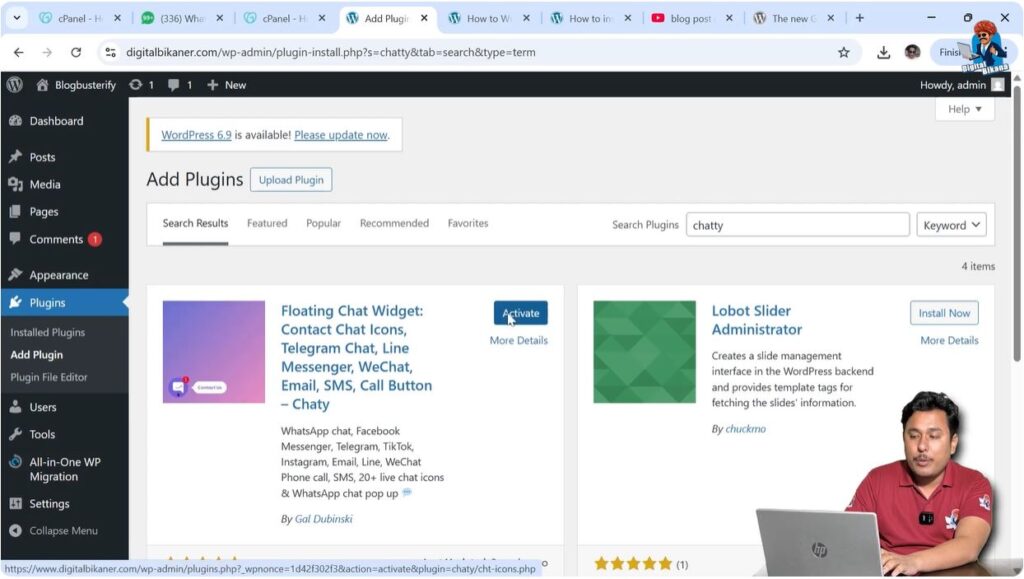Open Lobot Slider Administrator title link

coord(757,320)
